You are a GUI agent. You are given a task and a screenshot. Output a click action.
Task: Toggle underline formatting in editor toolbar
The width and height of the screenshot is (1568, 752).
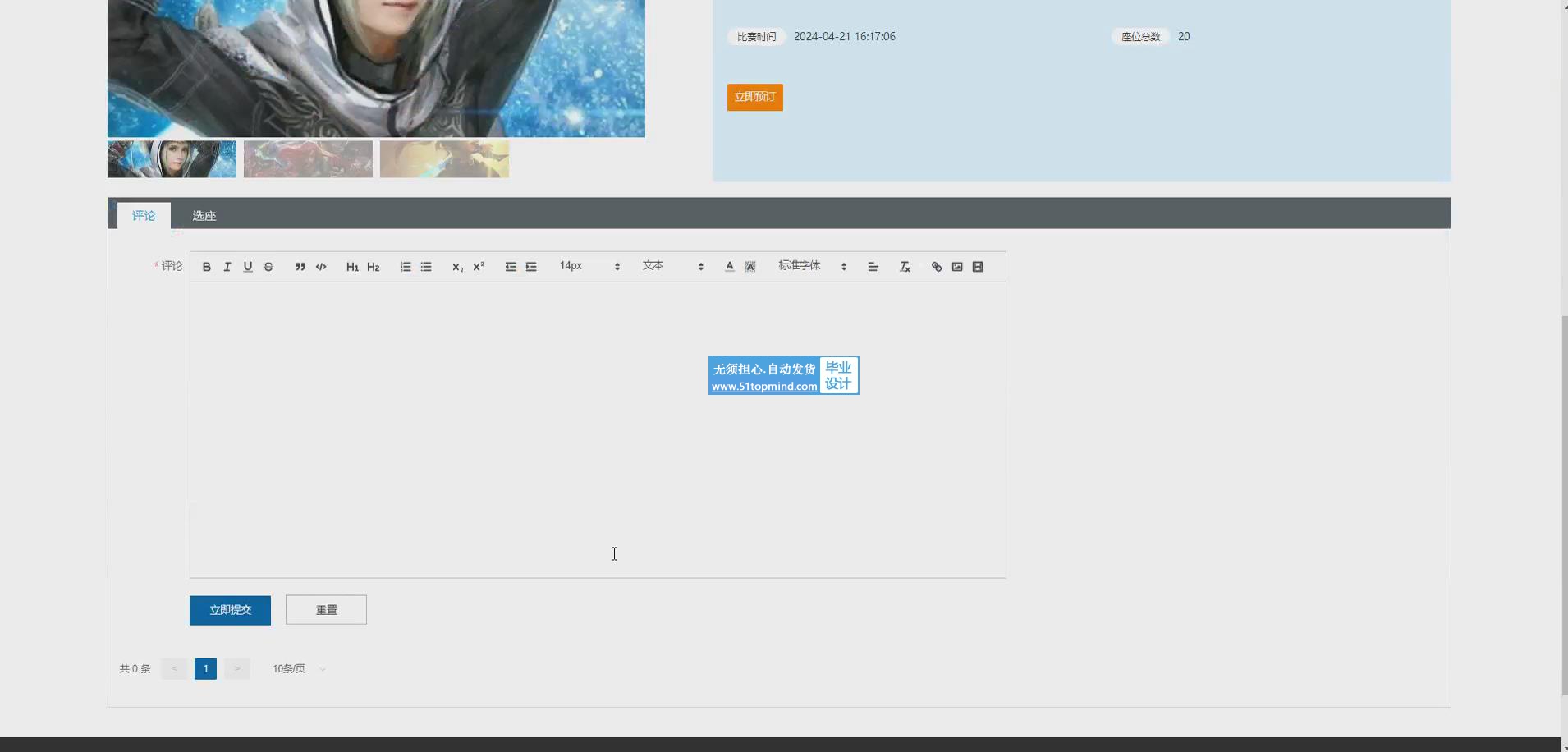[x=248, y=267]
